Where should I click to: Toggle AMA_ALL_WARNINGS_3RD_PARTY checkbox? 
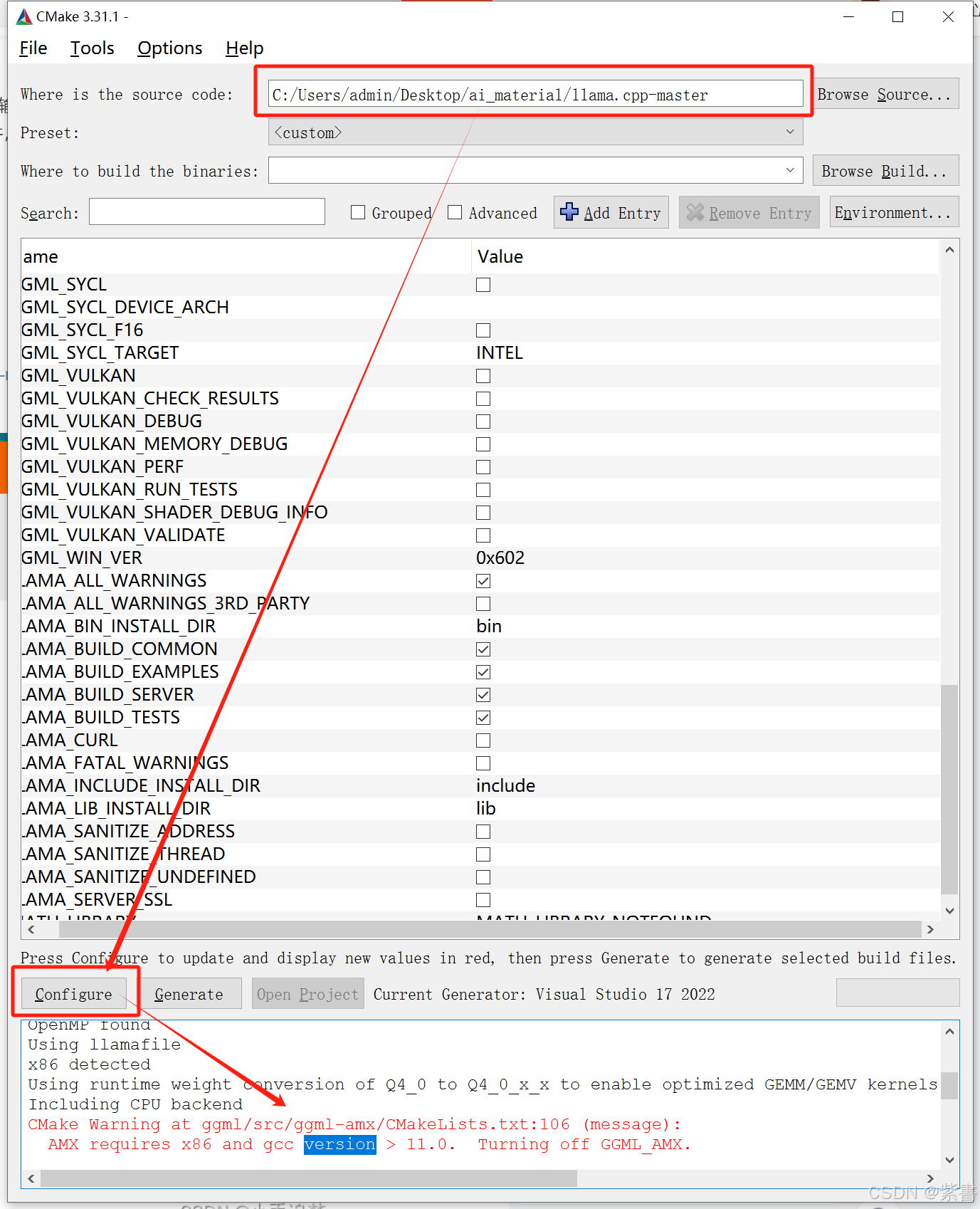pos(483,604)
